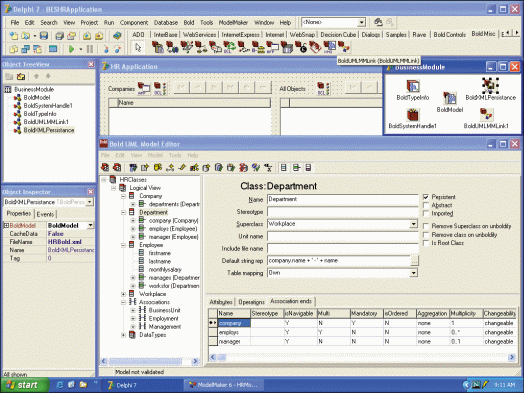Click the View Form icon
Screen dimensions: 524x393
coord(25,49)
